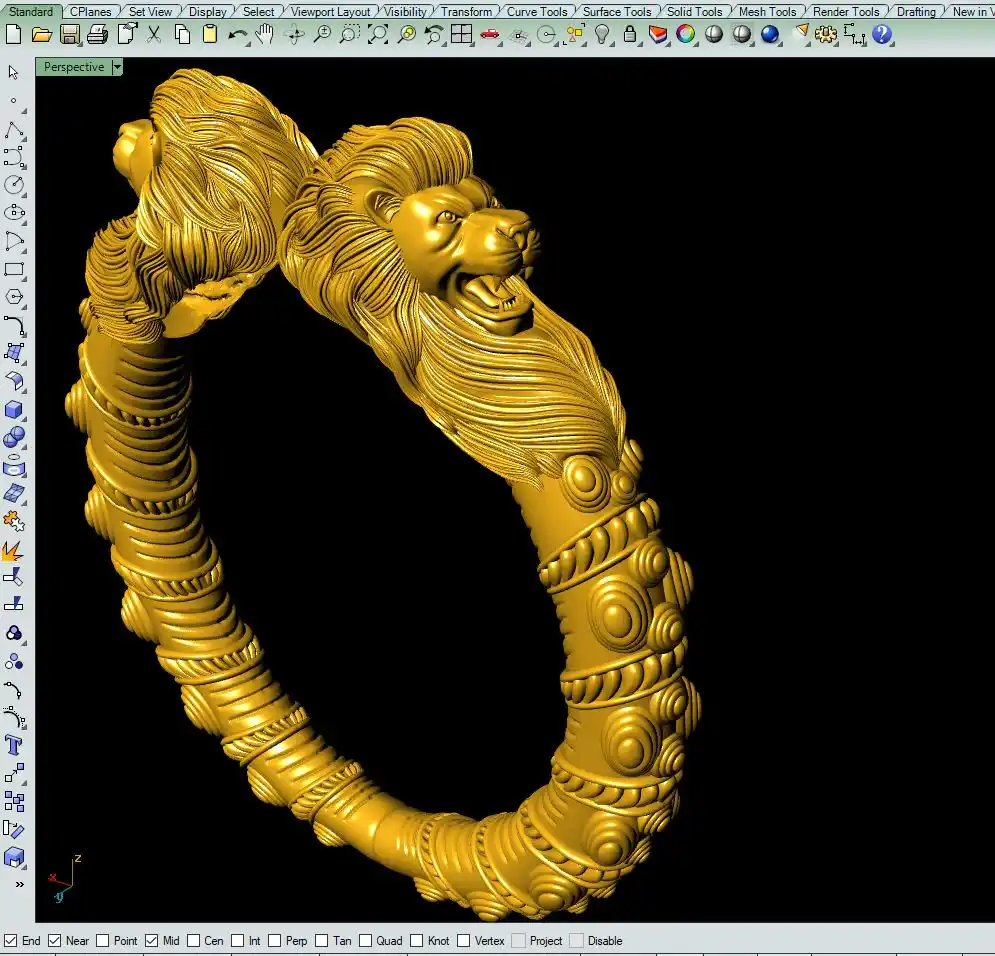Viewport: 995px width, 956px height.
Task: Open the color wheel icon
Action: 685,35
